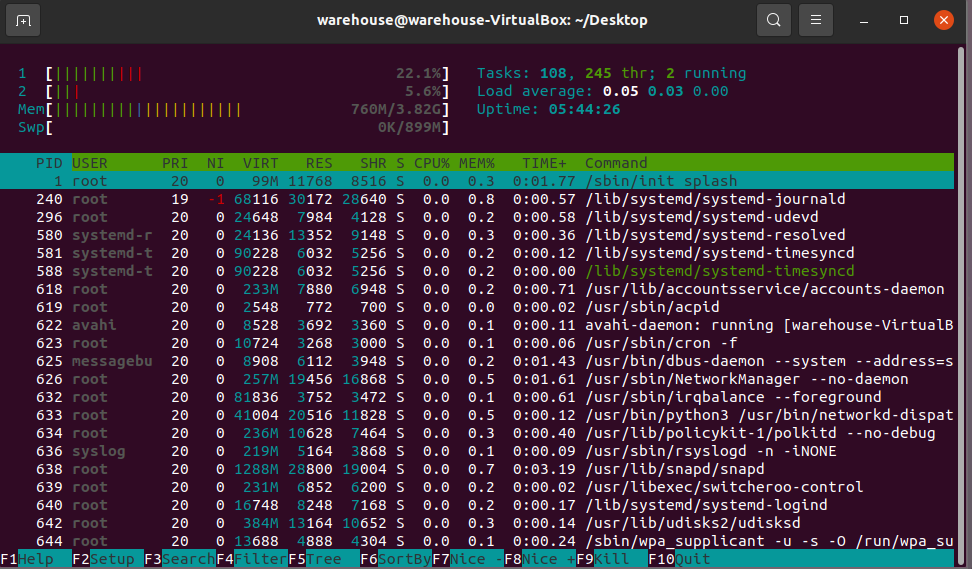Click the Load average line
Image resolution: width=972 pixels, height=569 pixels.
602,91
